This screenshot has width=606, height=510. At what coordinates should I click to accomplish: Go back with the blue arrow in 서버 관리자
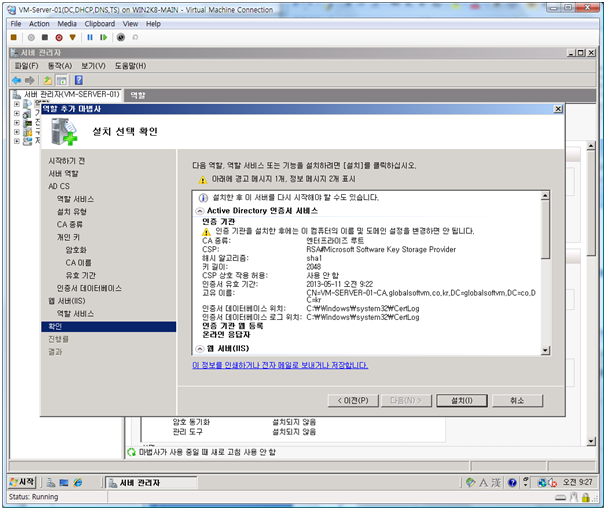pyautogui.click(x=16, y=80)
